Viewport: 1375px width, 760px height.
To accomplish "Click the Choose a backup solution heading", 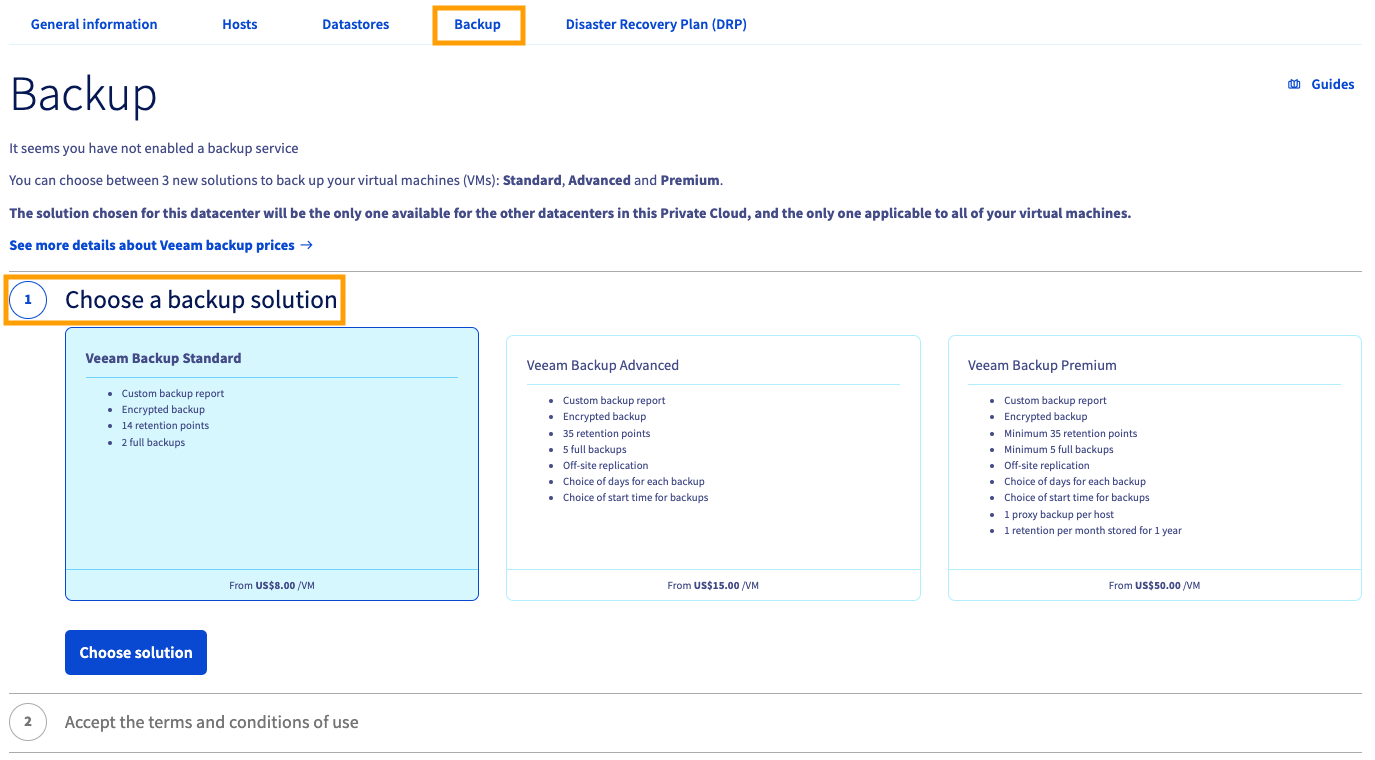I will 201,299.
